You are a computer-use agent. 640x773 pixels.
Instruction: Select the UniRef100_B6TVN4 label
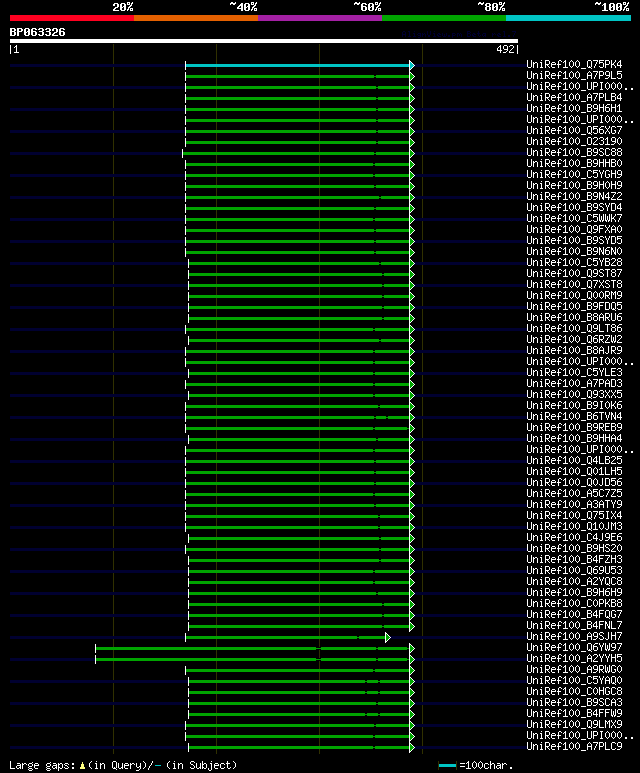[x=574, y=417]
